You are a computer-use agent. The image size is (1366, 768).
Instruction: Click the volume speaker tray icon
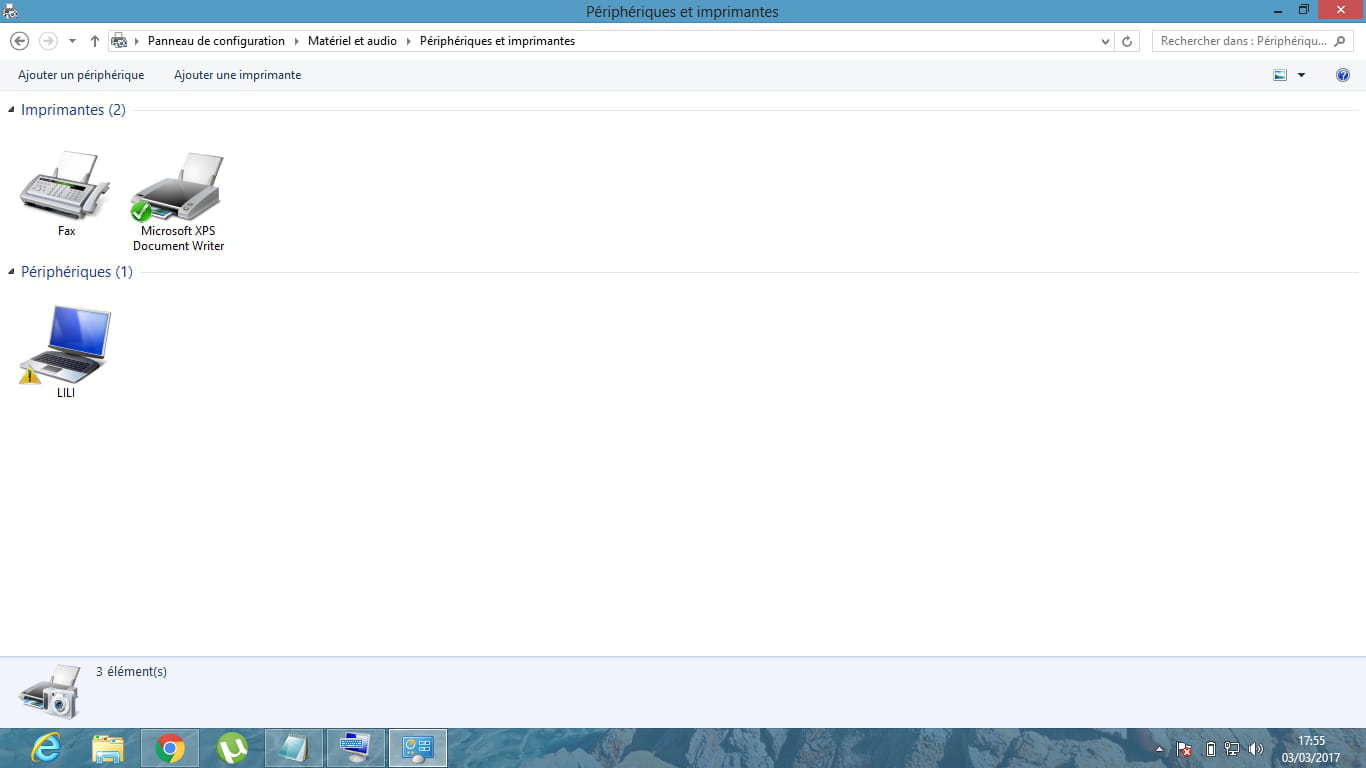[1256, 749]
